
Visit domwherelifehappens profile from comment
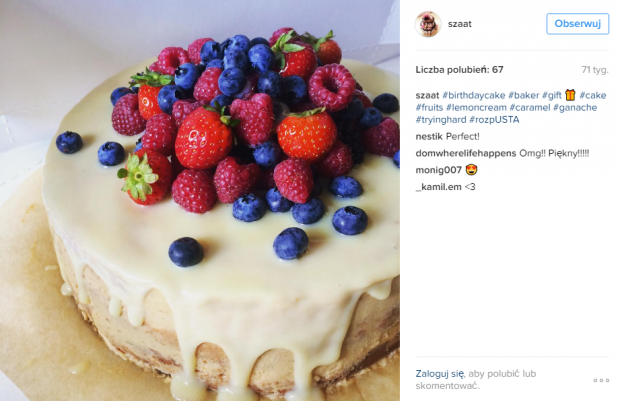pyautogui.click(x=466, y=153)
